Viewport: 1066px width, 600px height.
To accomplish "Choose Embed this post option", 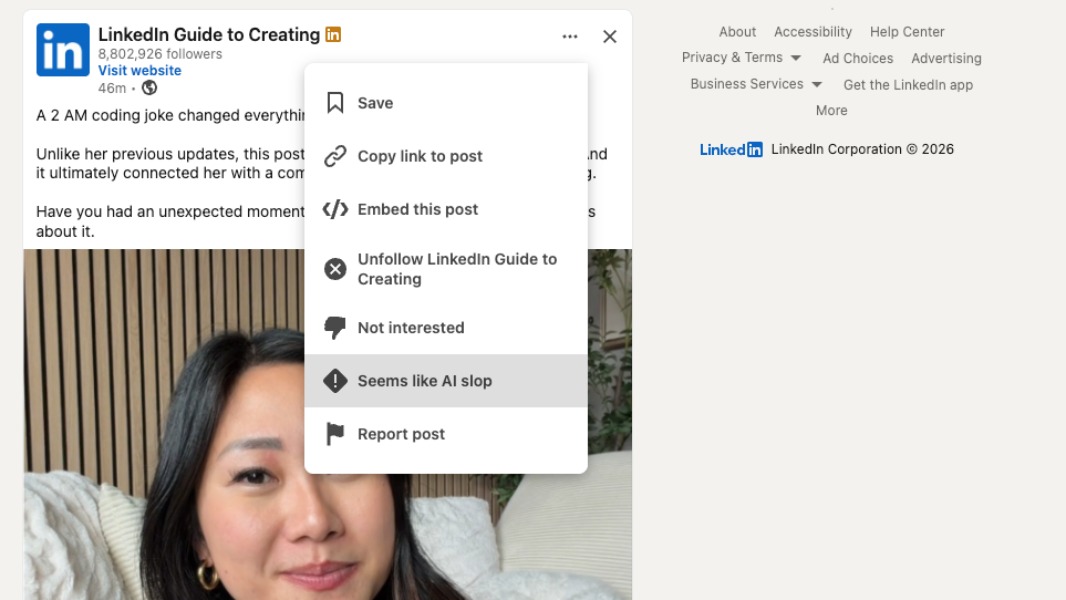I will 446,209.
